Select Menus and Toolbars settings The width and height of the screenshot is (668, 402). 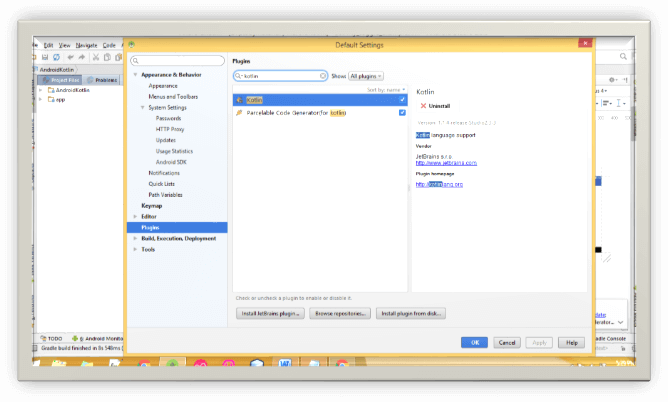pyautogui.click(x=173, y=97)
